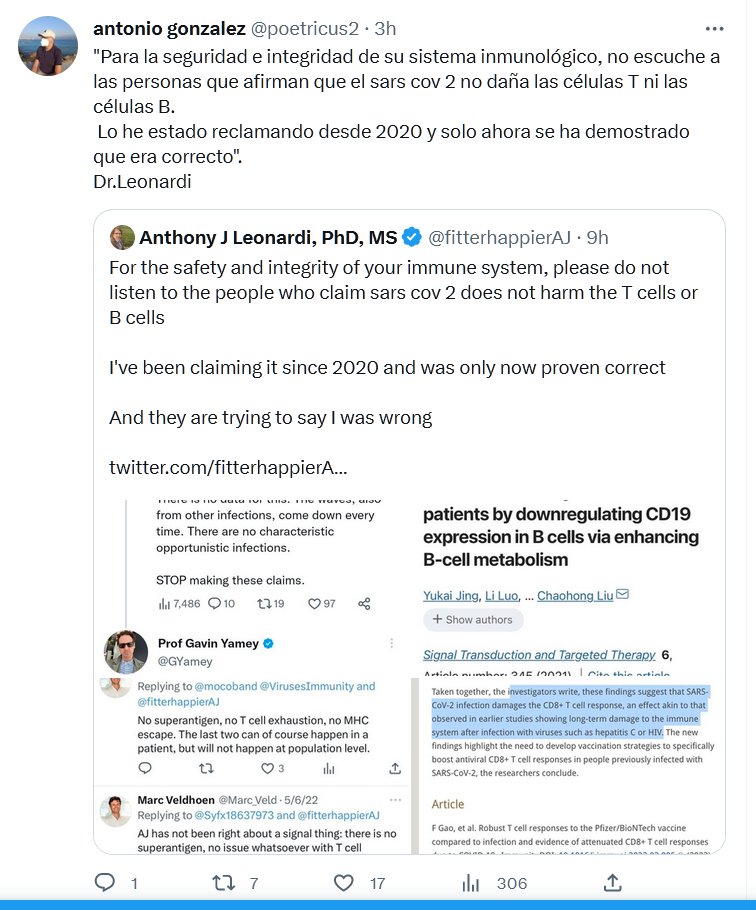756x910 pixels.
Task: Click the Chaohong Liu author link
Action: click(575, 596)
